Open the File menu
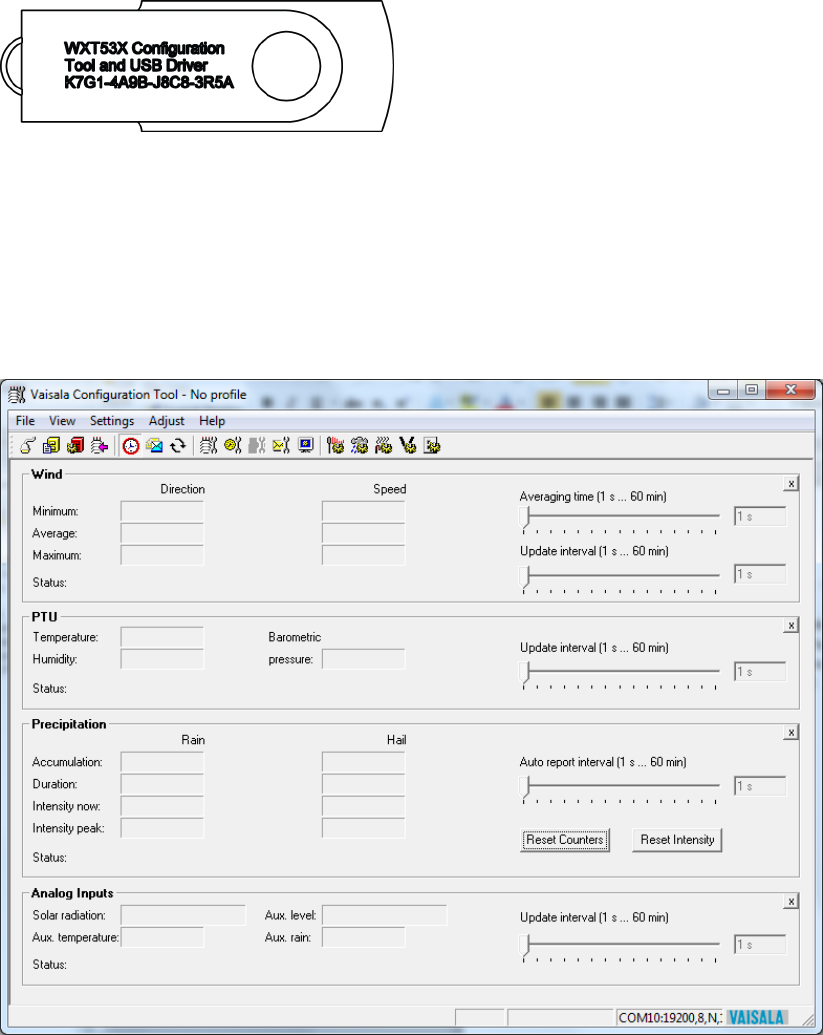This screenshot has width=823, height=1035. (25, 420)
